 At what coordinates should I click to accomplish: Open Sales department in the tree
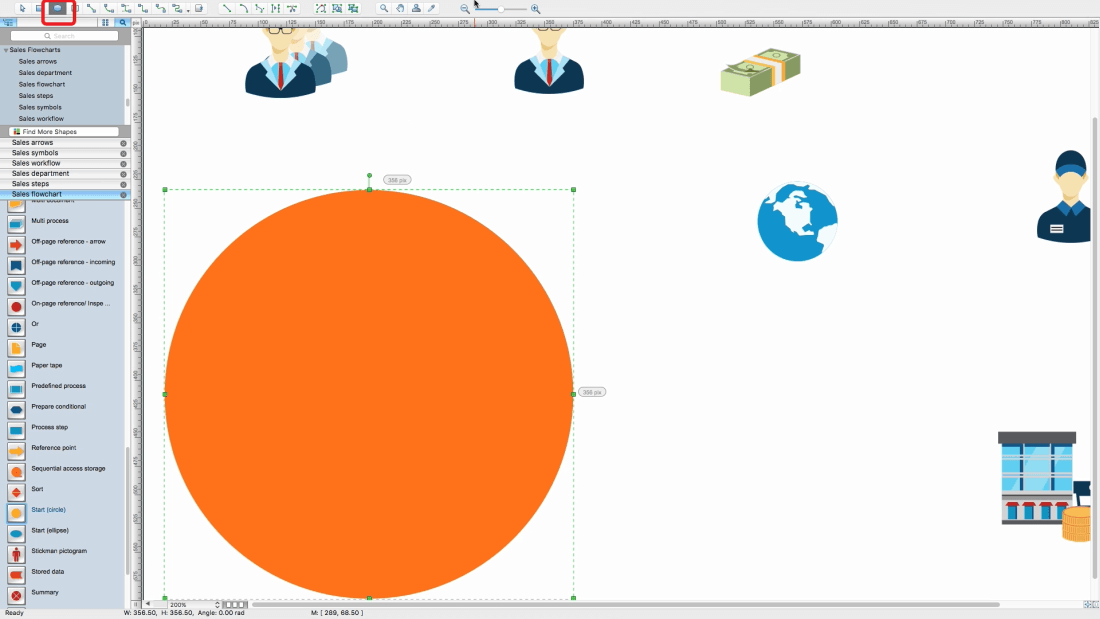coord(45,73)
